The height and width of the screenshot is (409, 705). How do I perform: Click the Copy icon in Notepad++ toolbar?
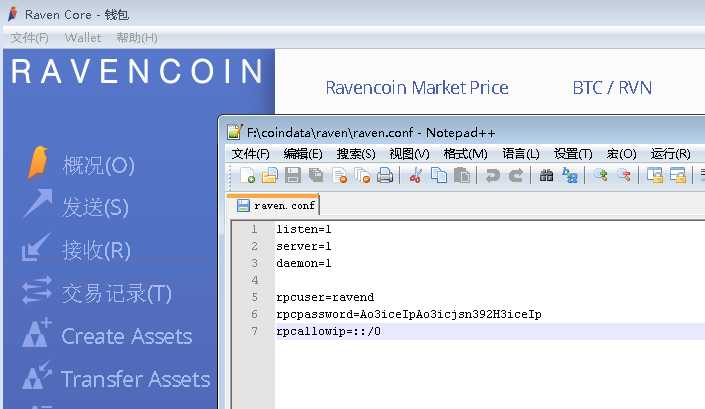[439, 175]
